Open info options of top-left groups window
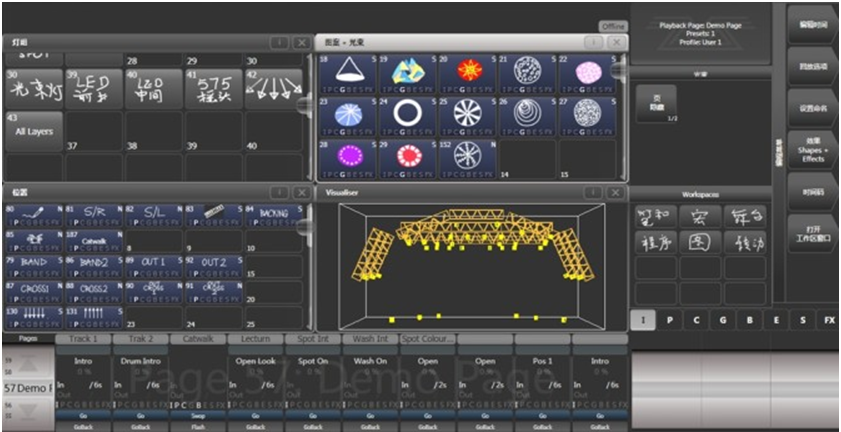 (x=279, y=42)
